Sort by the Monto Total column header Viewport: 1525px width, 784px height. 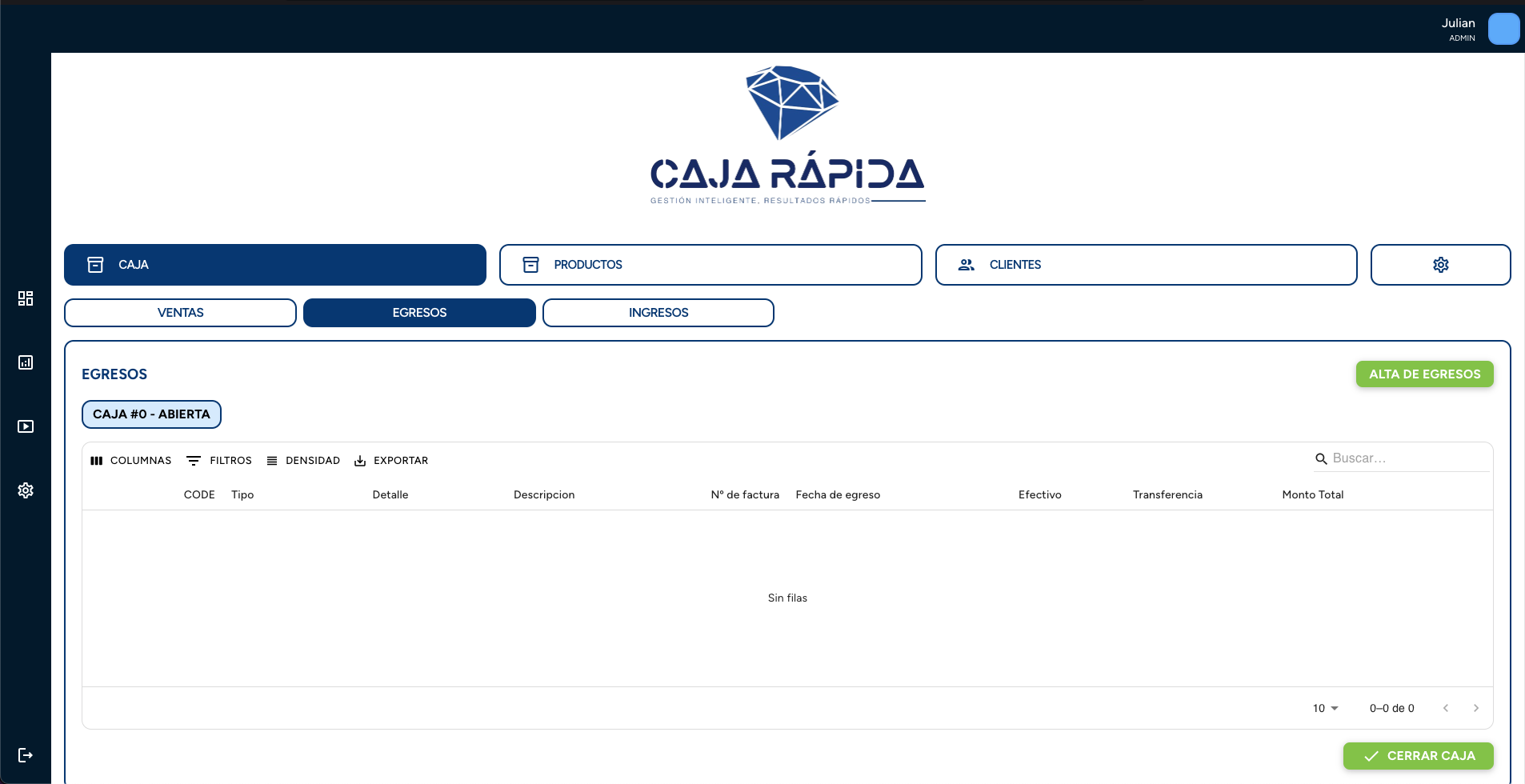(1312, 495)
